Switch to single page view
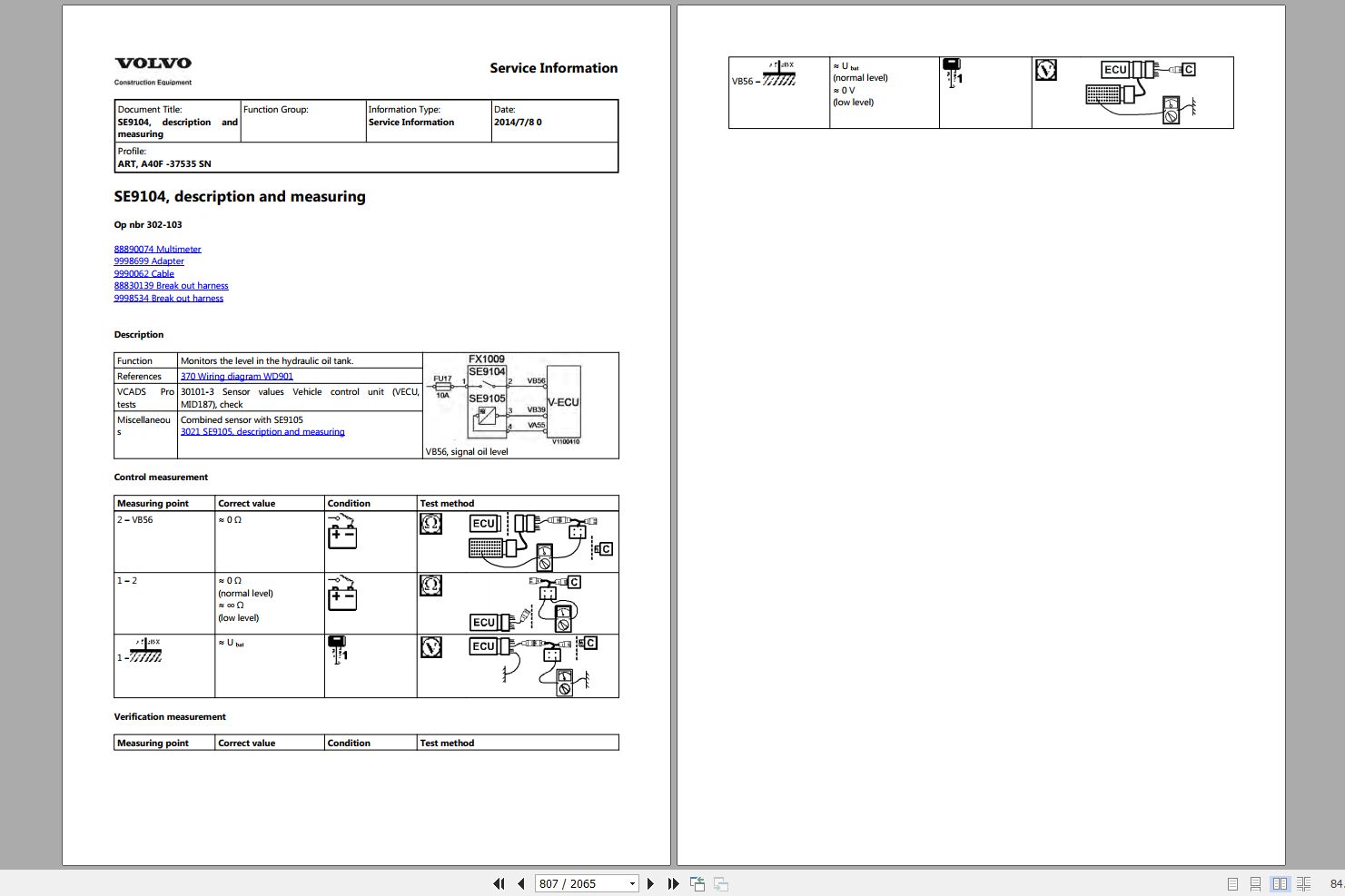Viewport: 1345px width, 896px height. coord(1232,883)
